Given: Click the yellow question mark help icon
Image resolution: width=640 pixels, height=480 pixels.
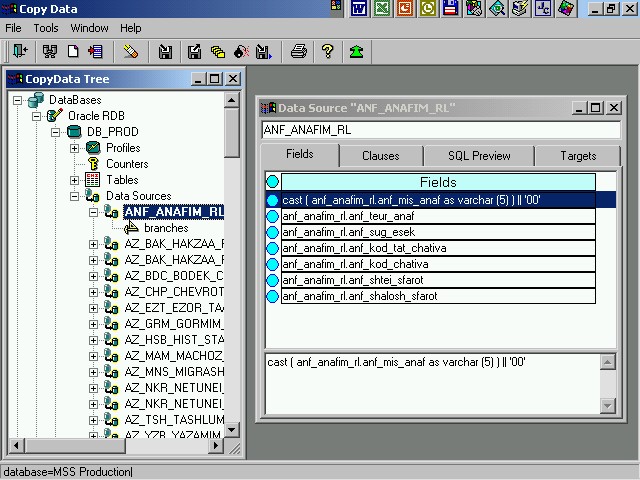Looking at the screenshot, I should (327, 51).
